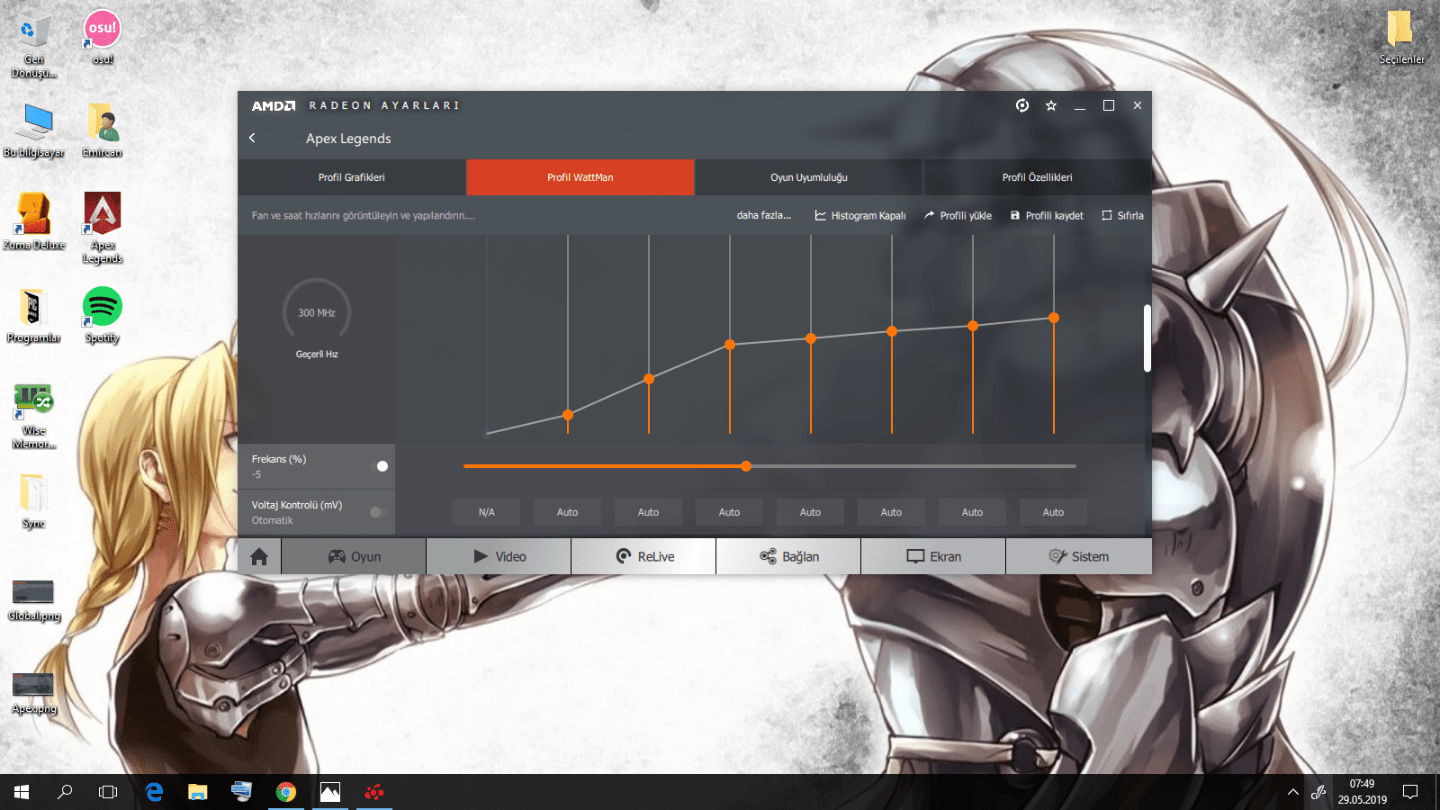This screenshot has width=1440, height=810.
Task: Select the Global.png file on desktop
Action: point(34,600)
